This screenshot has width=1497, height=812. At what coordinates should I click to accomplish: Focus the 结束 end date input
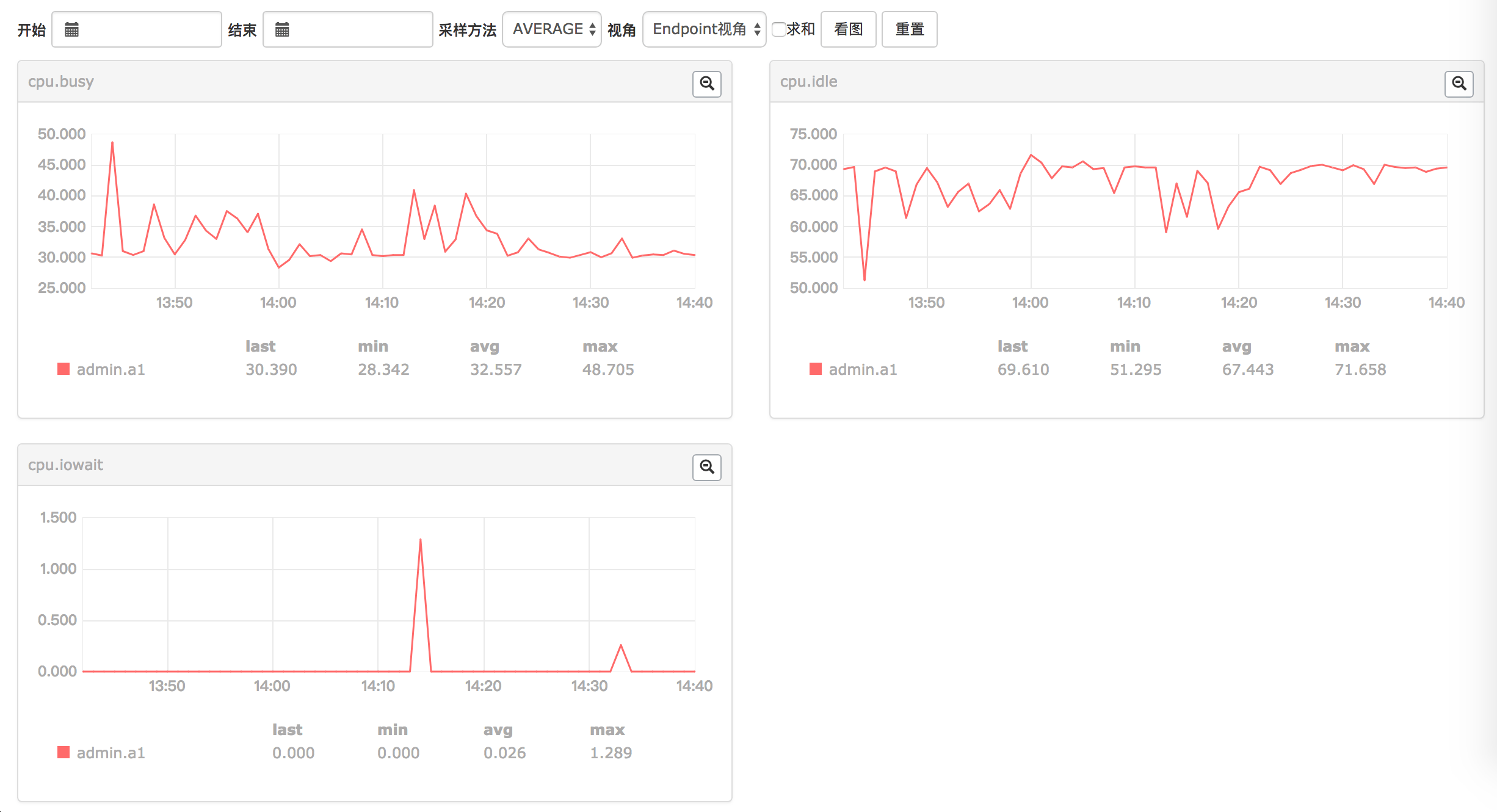pos(358,29)
